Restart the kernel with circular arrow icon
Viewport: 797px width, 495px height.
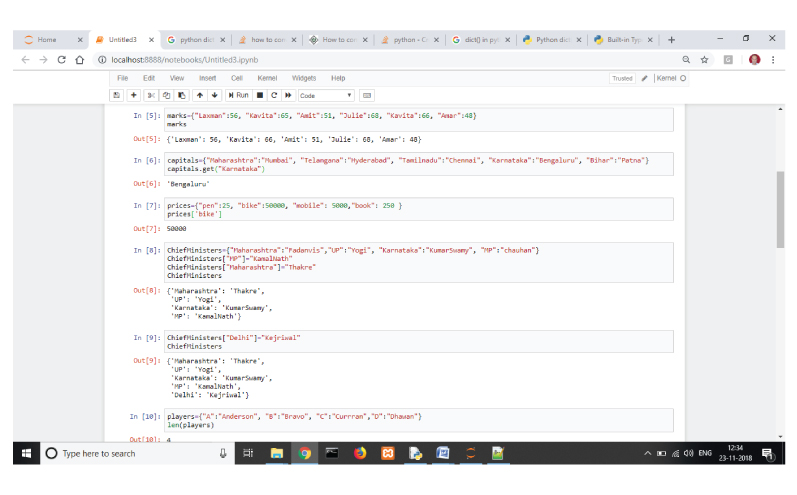tap(275, 95)
